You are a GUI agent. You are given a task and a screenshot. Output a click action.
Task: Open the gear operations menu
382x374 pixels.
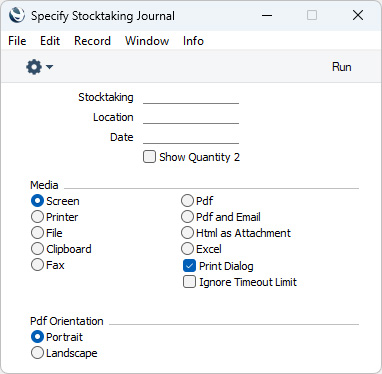pyautogui.click(x=39, y=67)
